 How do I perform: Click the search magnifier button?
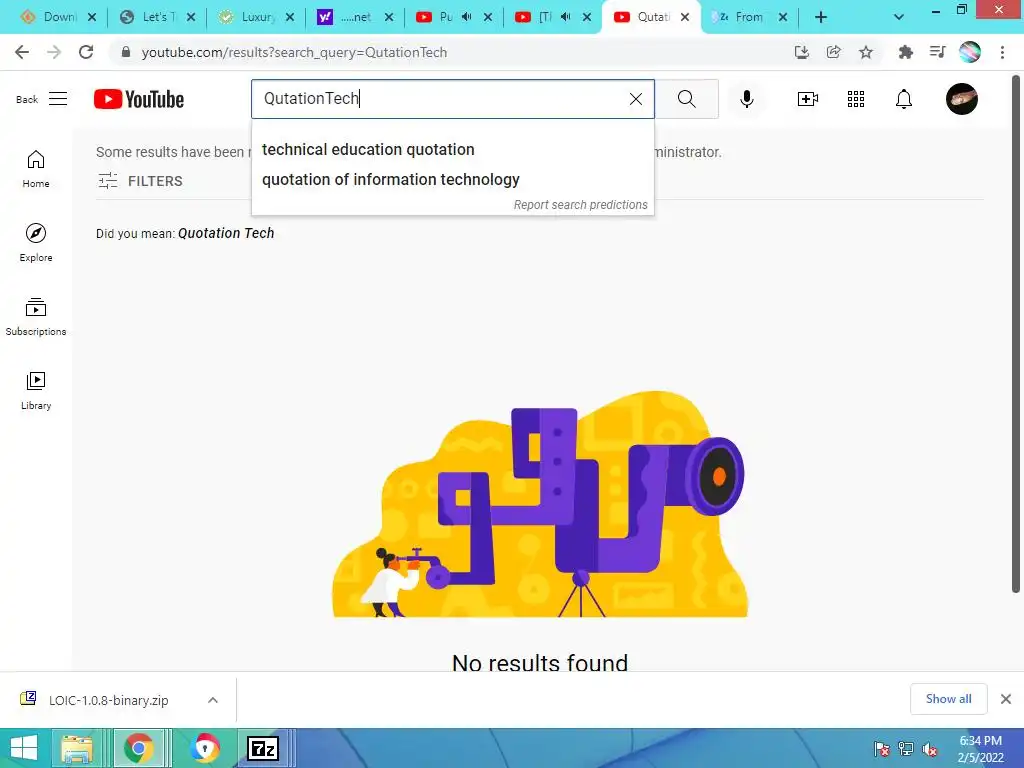click(x=686, y=99)
